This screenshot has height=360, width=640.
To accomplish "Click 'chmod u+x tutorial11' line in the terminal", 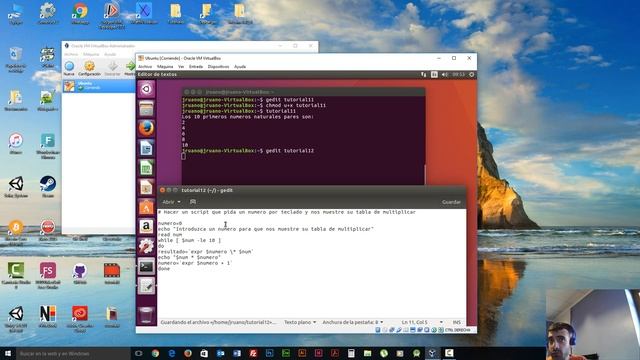I will (296, 105).
